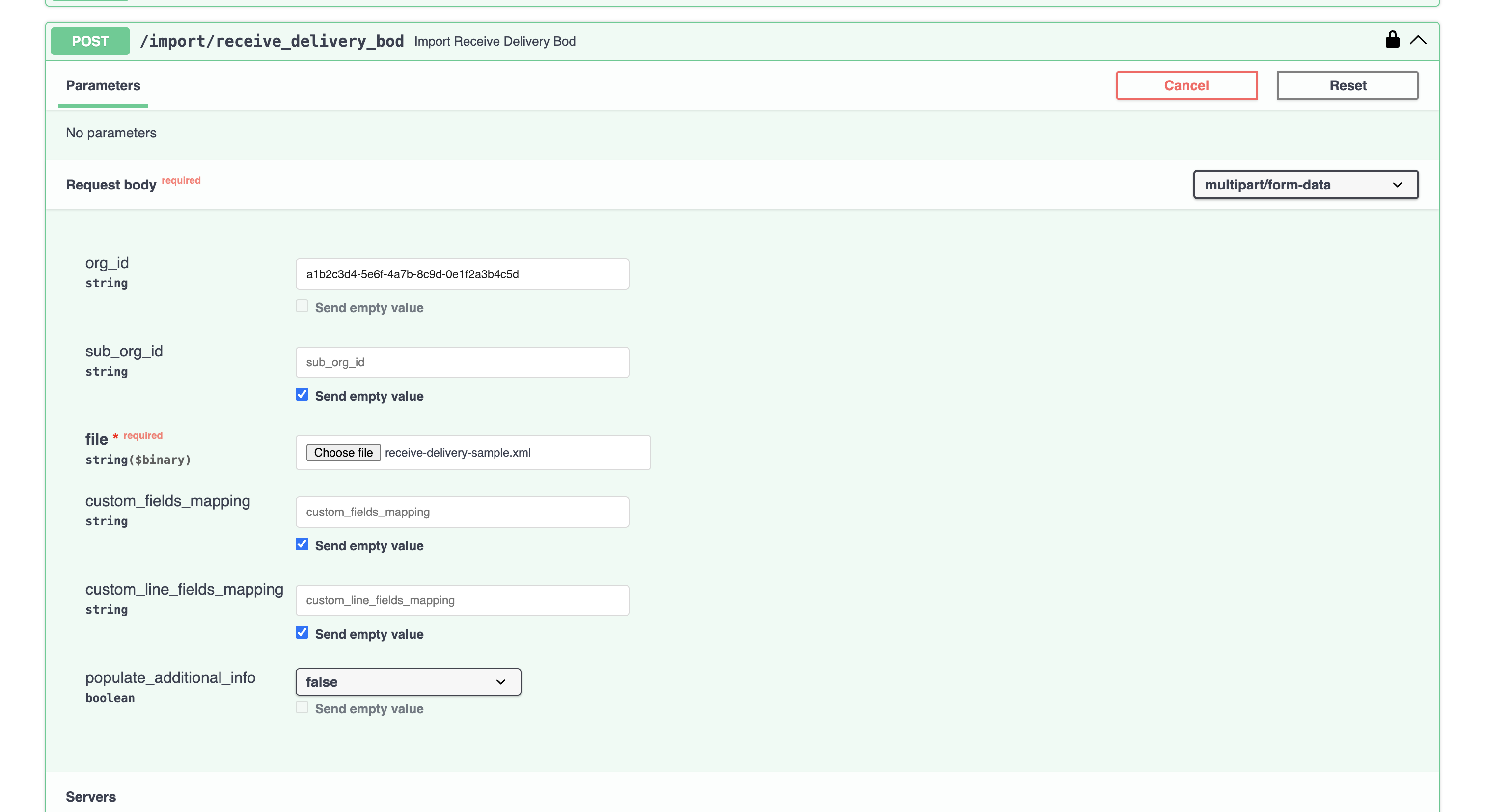This screenshot has width=1485, height=812.
Task: Click the custom_line_fields_mapping field label
Action: 185,590
